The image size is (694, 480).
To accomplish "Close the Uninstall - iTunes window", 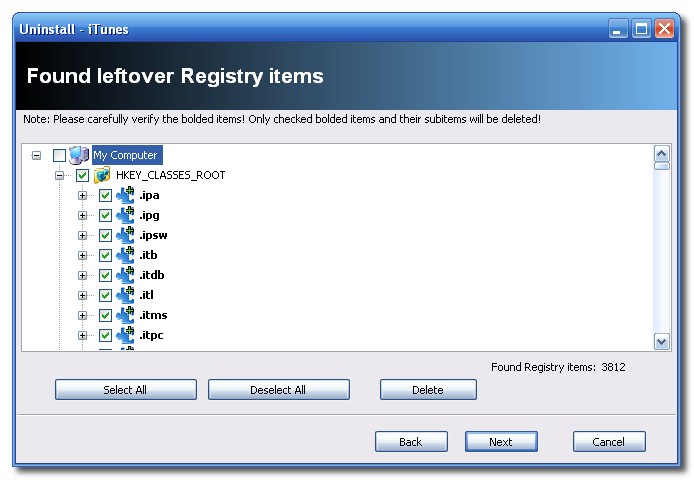I will click(664, 29).
